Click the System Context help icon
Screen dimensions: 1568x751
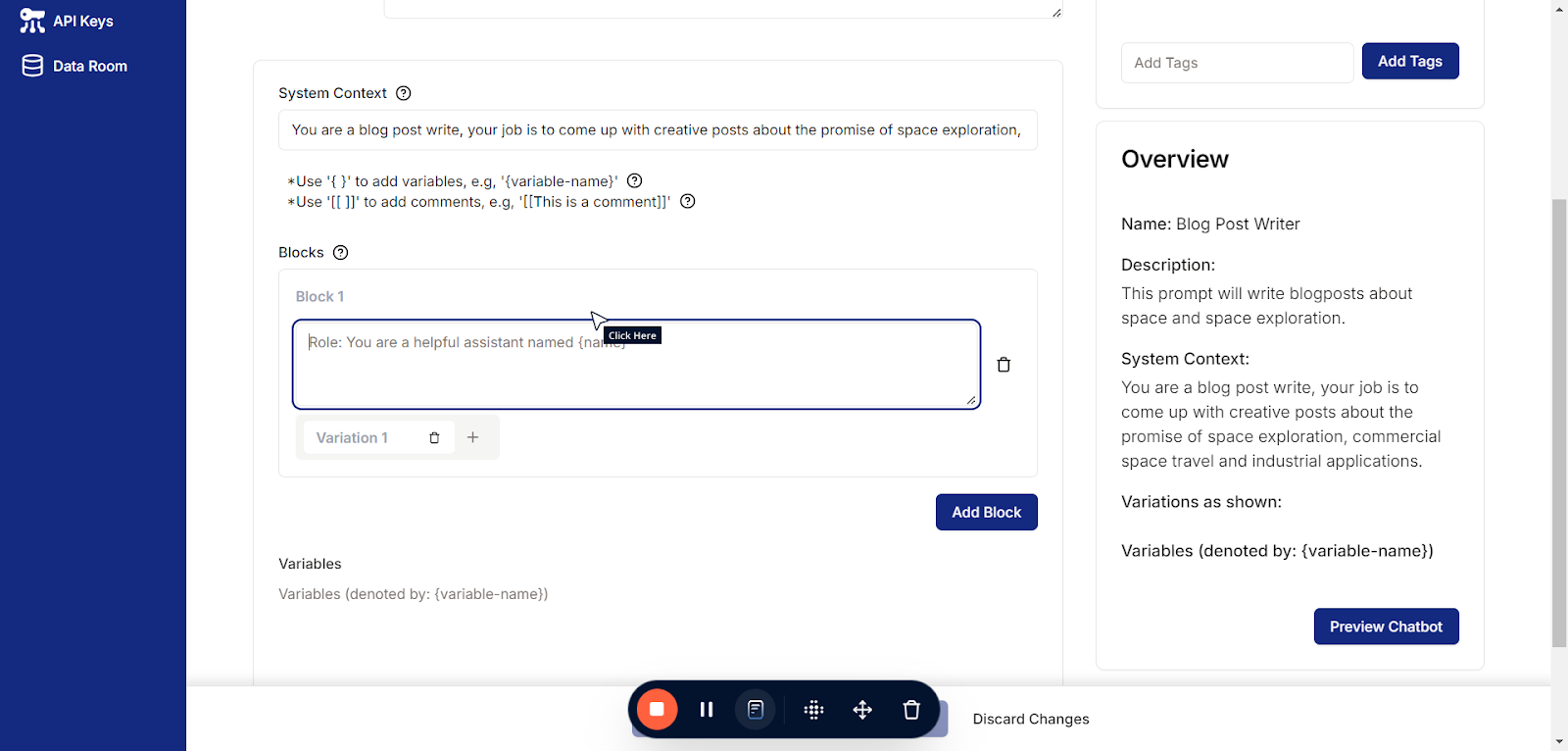(x=403, y=93)
